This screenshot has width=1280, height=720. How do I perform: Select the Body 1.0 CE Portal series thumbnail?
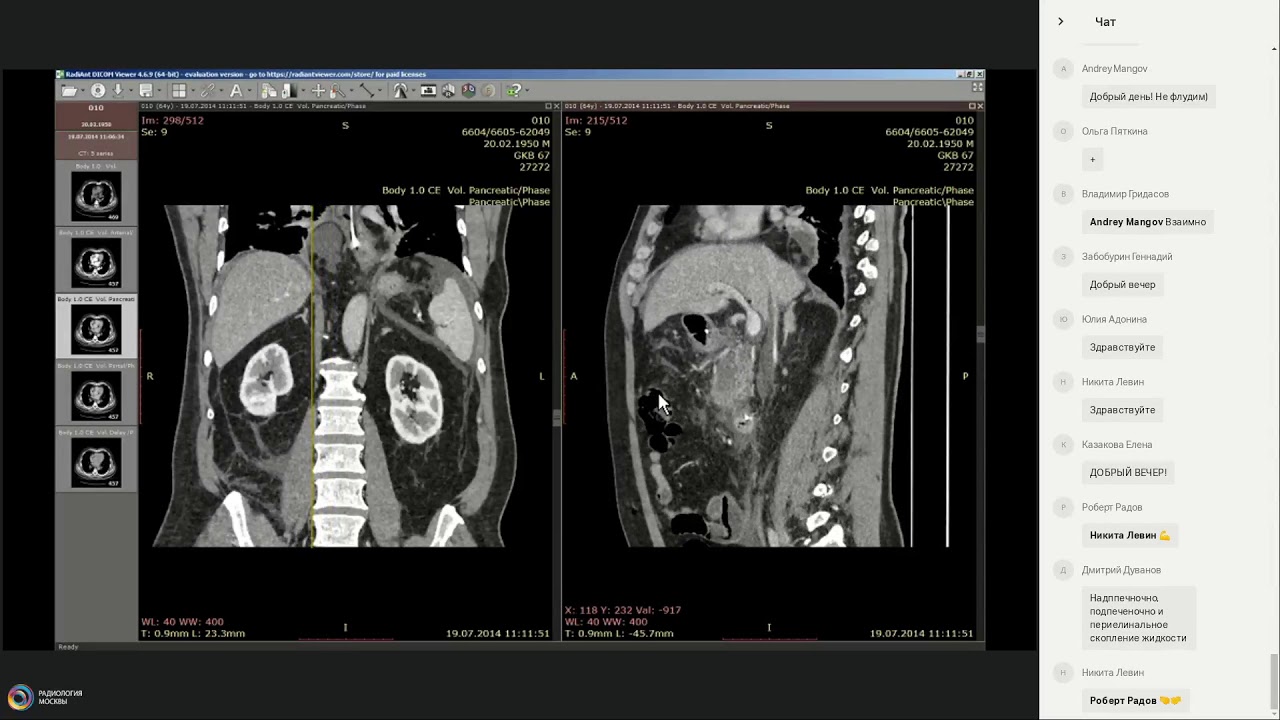96,393
